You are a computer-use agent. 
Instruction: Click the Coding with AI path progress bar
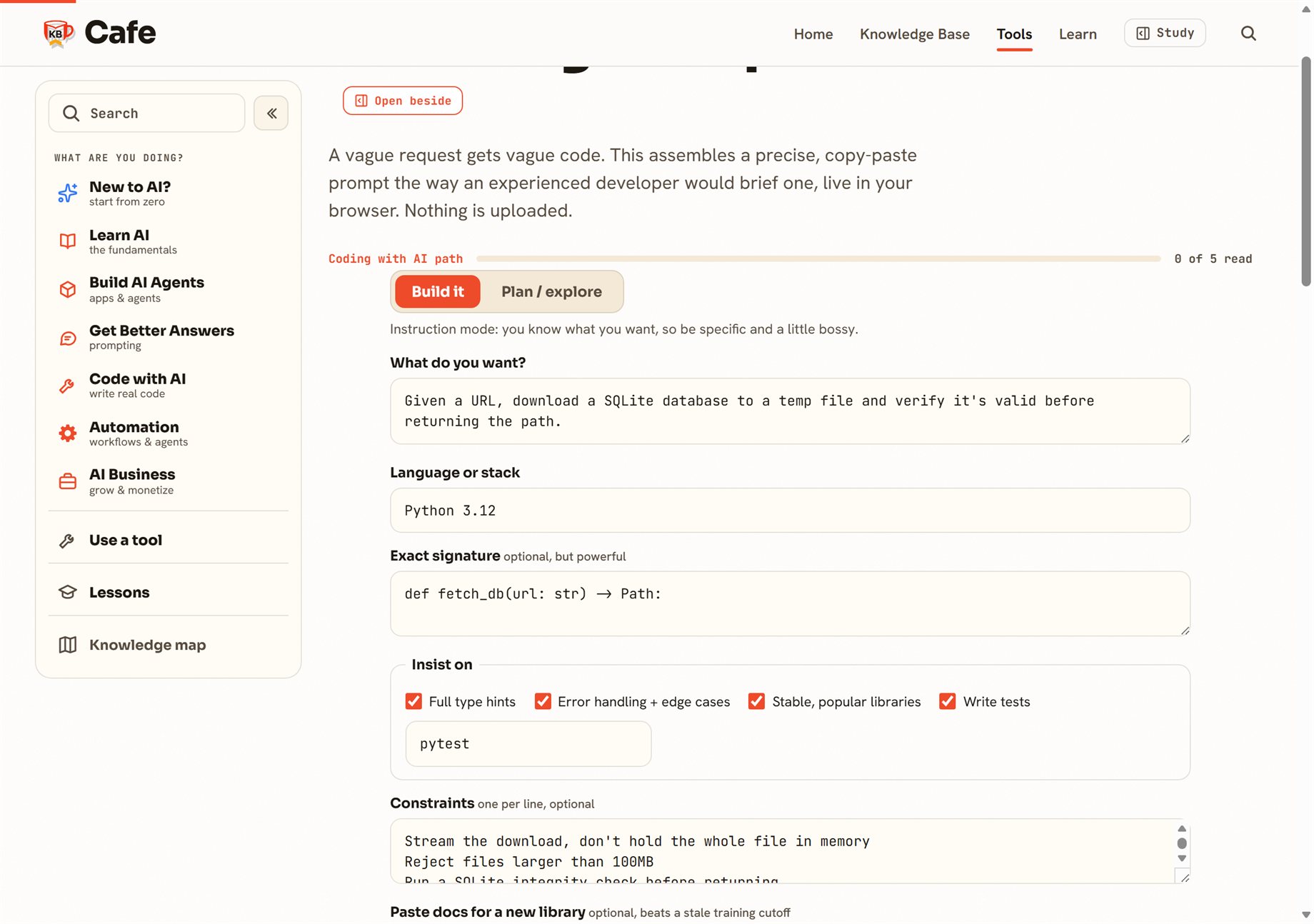tap(818, 258)
